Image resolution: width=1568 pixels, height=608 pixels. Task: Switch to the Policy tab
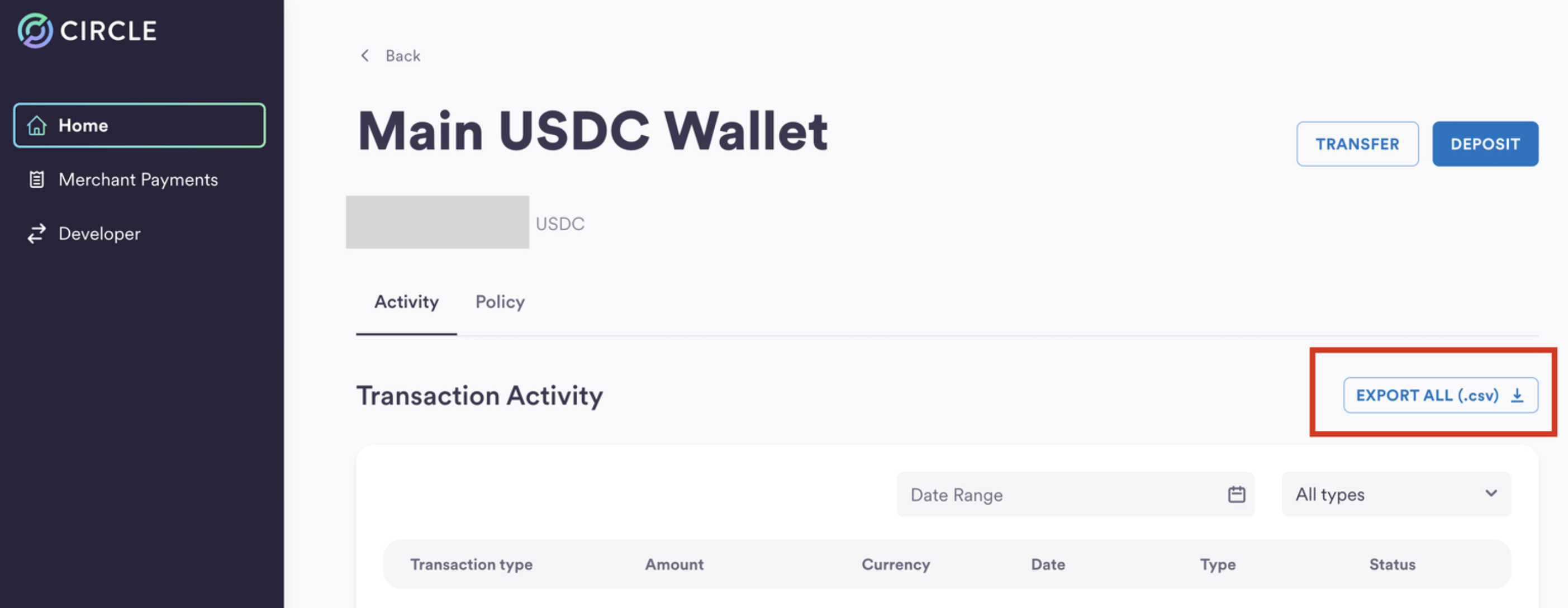pos(500,302)
